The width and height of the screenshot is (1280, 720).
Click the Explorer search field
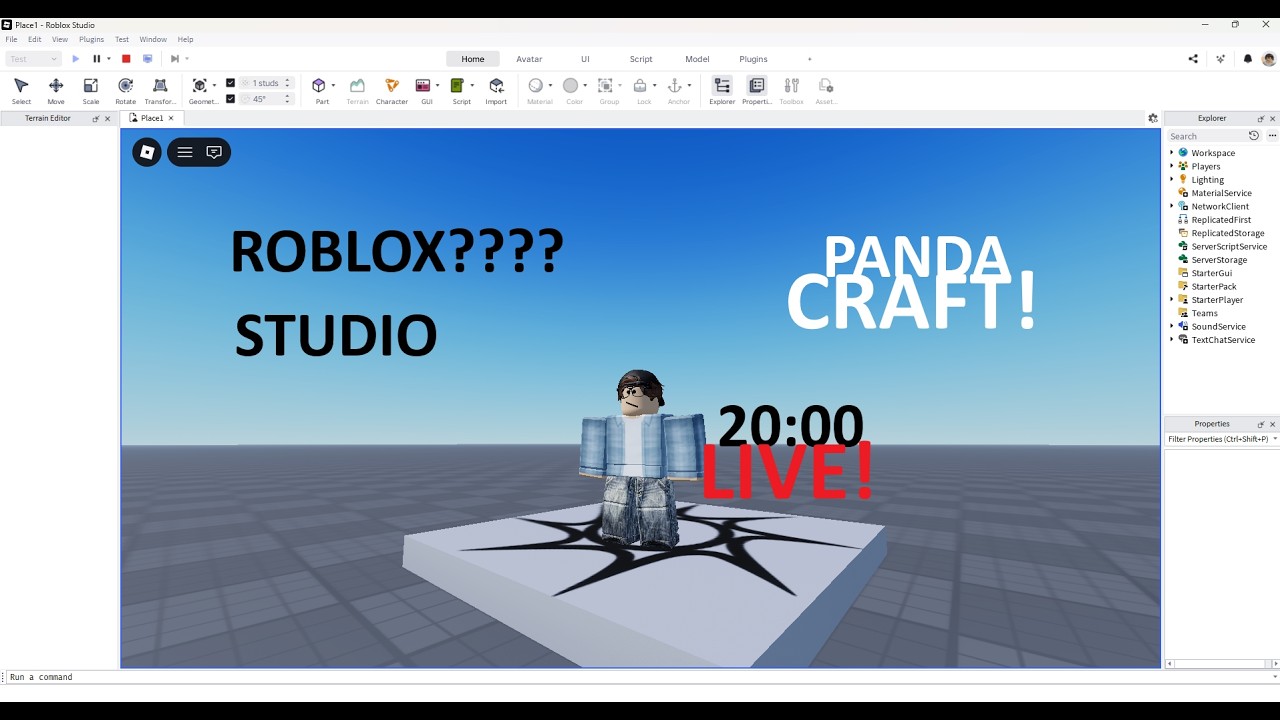(x=1207, y=136)
